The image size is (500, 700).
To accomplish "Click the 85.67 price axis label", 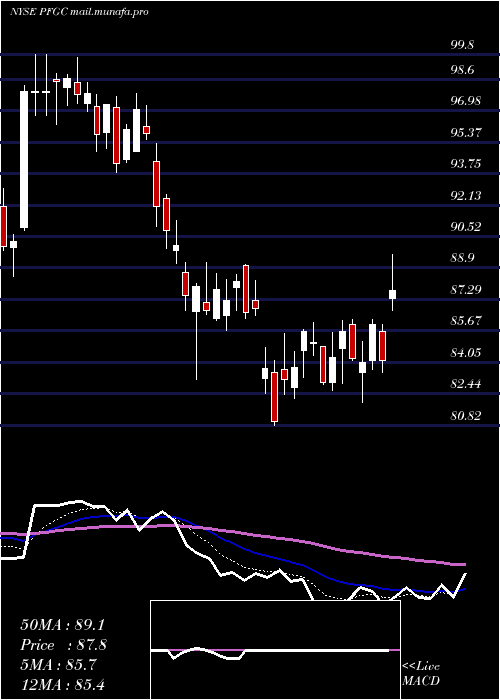I will (466, 321).
